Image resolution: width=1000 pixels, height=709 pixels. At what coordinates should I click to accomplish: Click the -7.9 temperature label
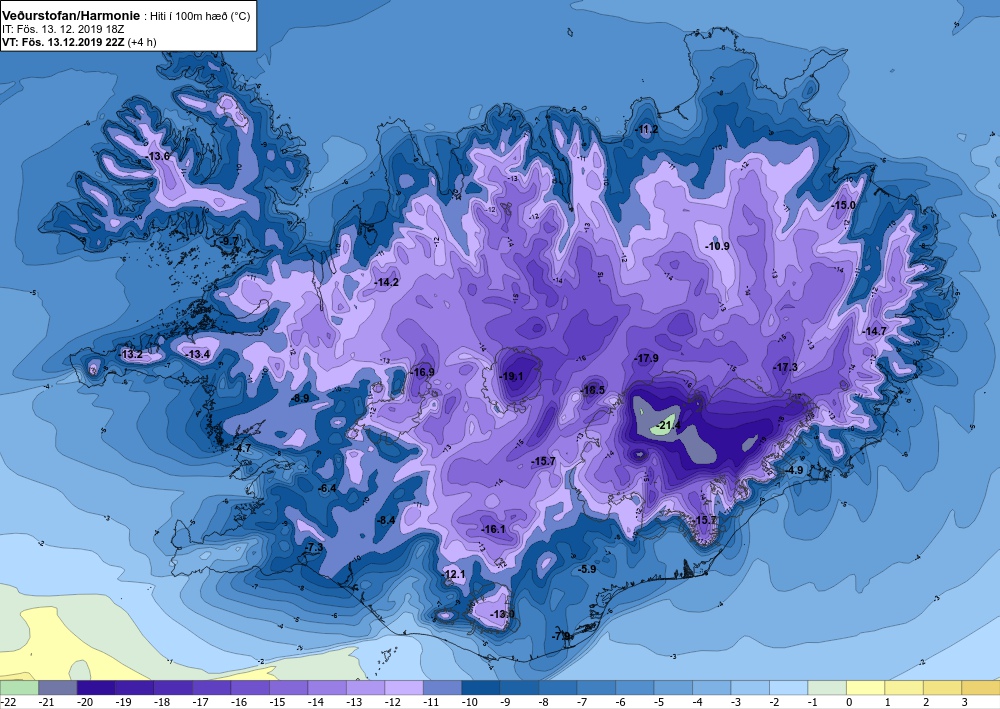561,636
